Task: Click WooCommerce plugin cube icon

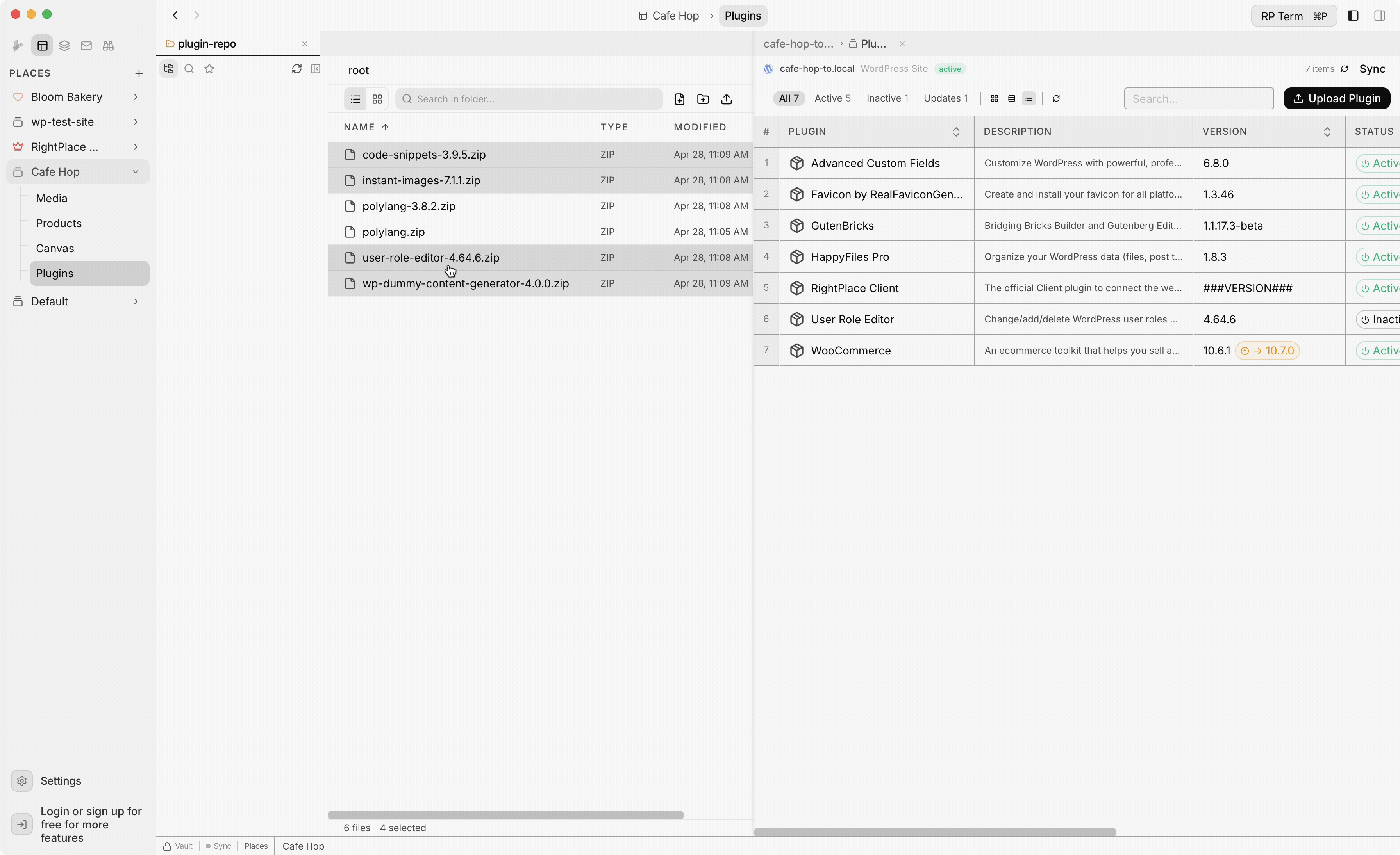Action: tap(796, 351)
